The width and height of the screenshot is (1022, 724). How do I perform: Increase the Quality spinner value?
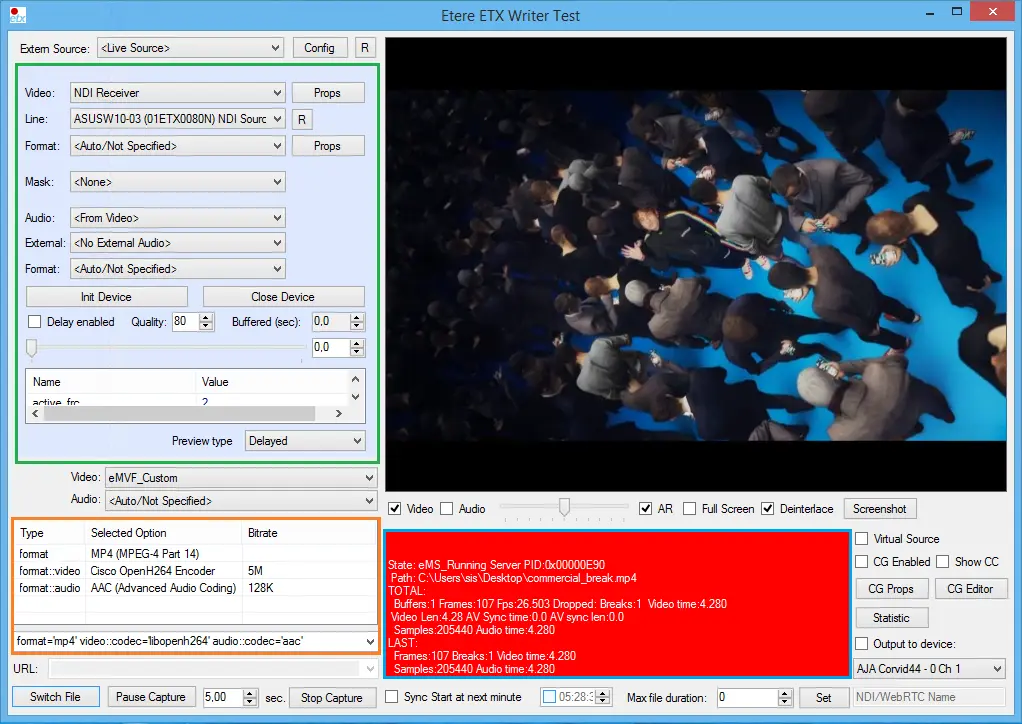click(206, 317)
